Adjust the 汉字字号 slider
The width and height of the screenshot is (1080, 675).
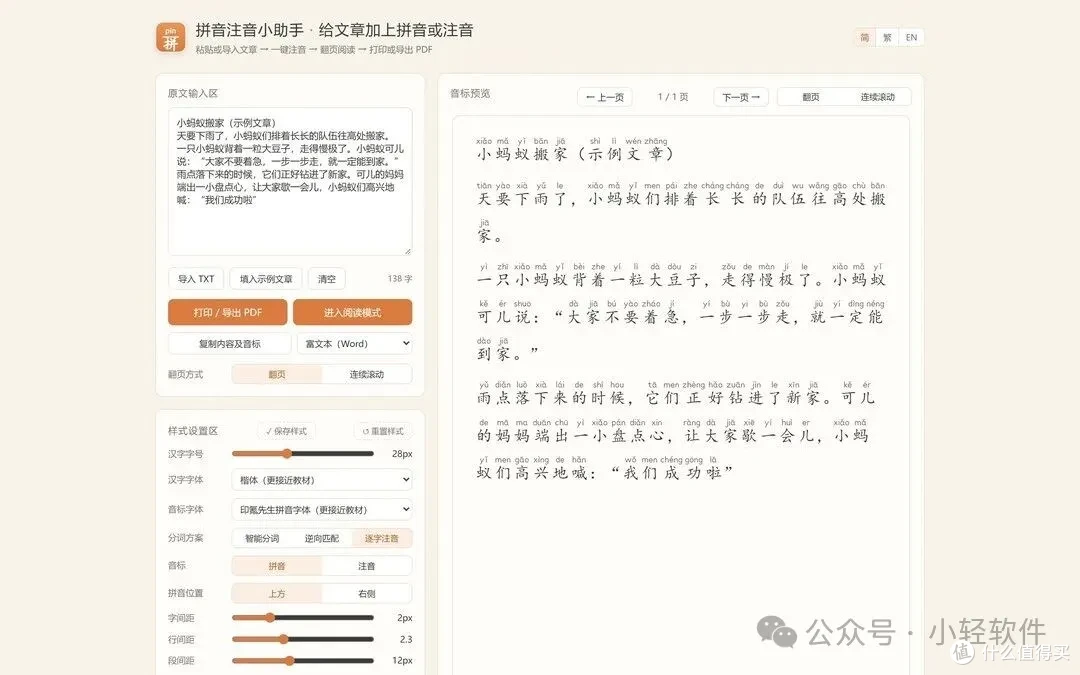(303, 454)
